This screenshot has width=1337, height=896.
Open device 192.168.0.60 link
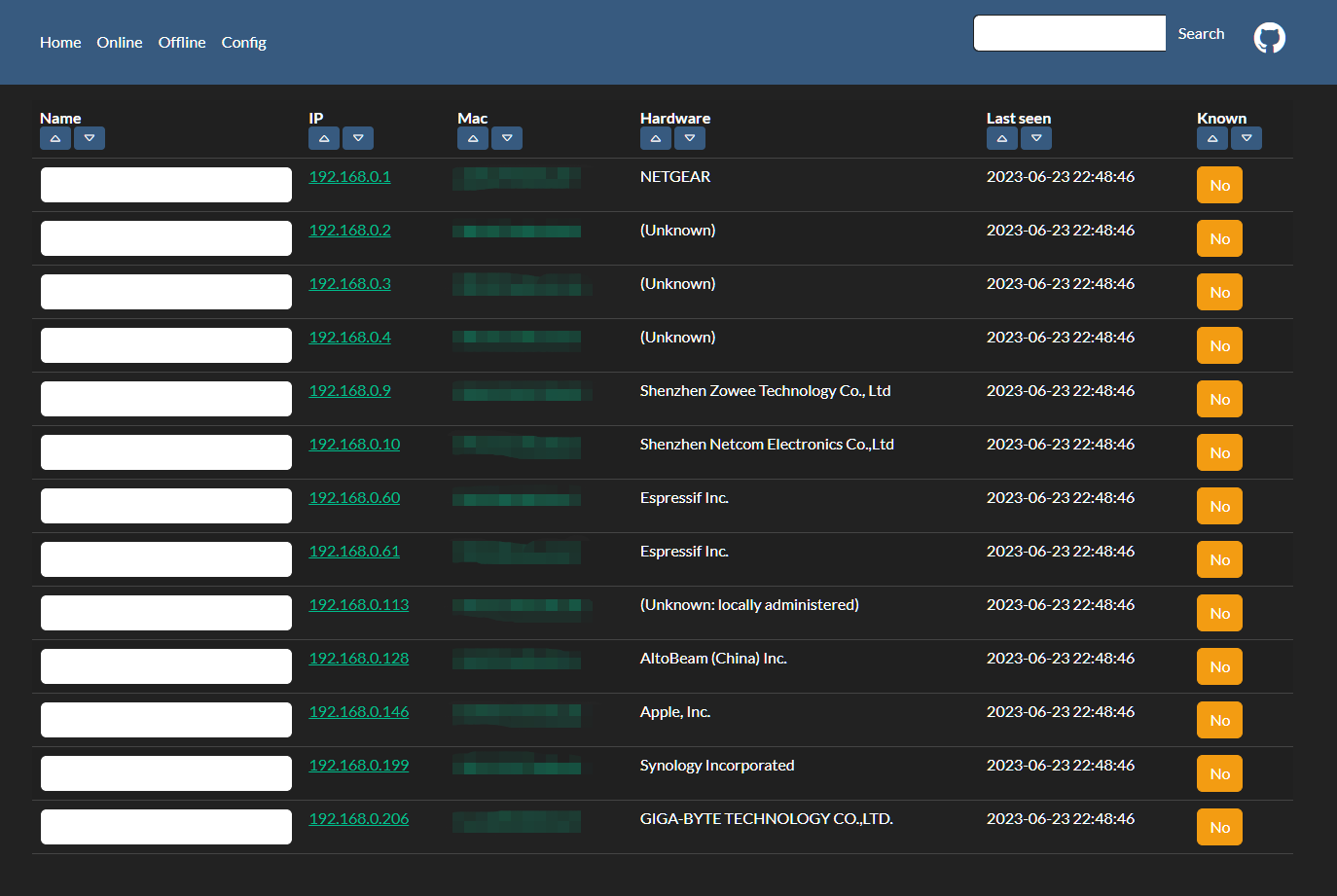click(x=354, y=498)
